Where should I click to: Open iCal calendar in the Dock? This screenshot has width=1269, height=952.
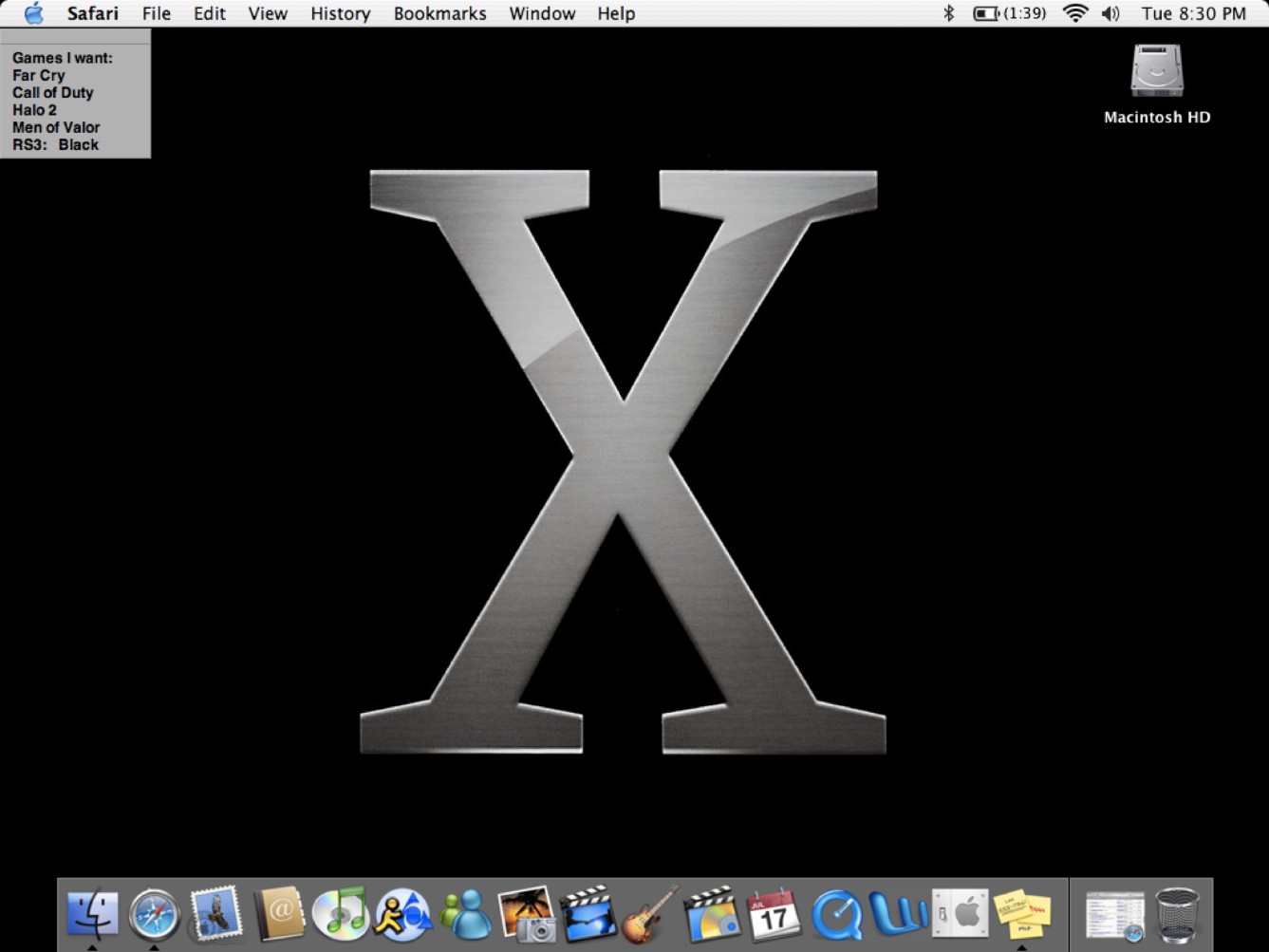(774, 914)
